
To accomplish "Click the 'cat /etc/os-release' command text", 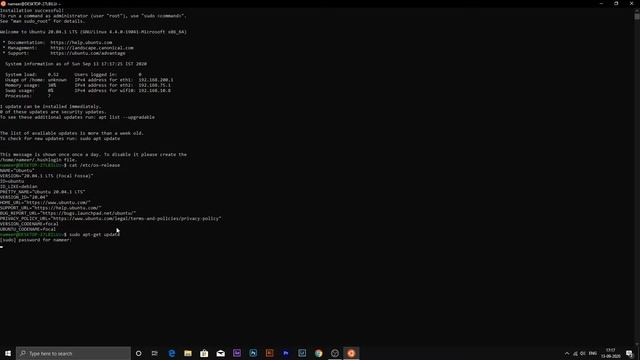I will (x=94, y=165).
